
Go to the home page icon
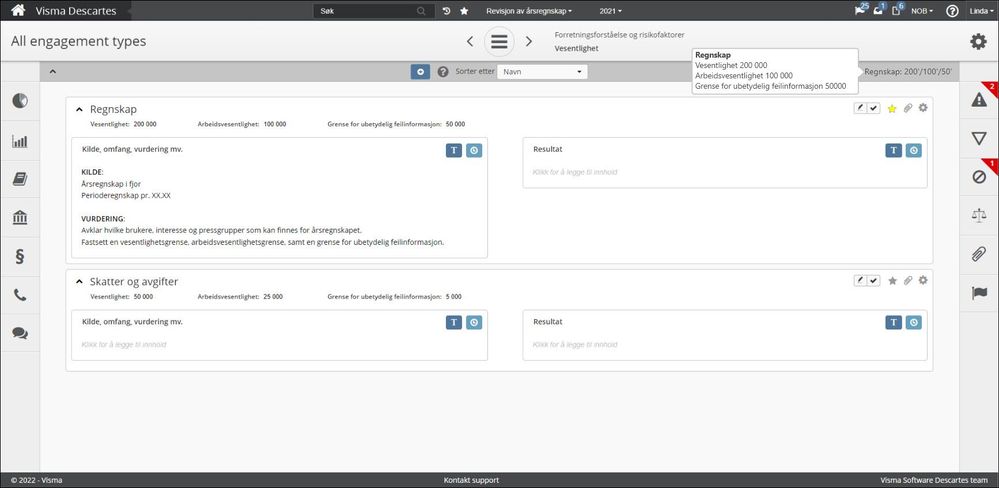tap(19, 10)
